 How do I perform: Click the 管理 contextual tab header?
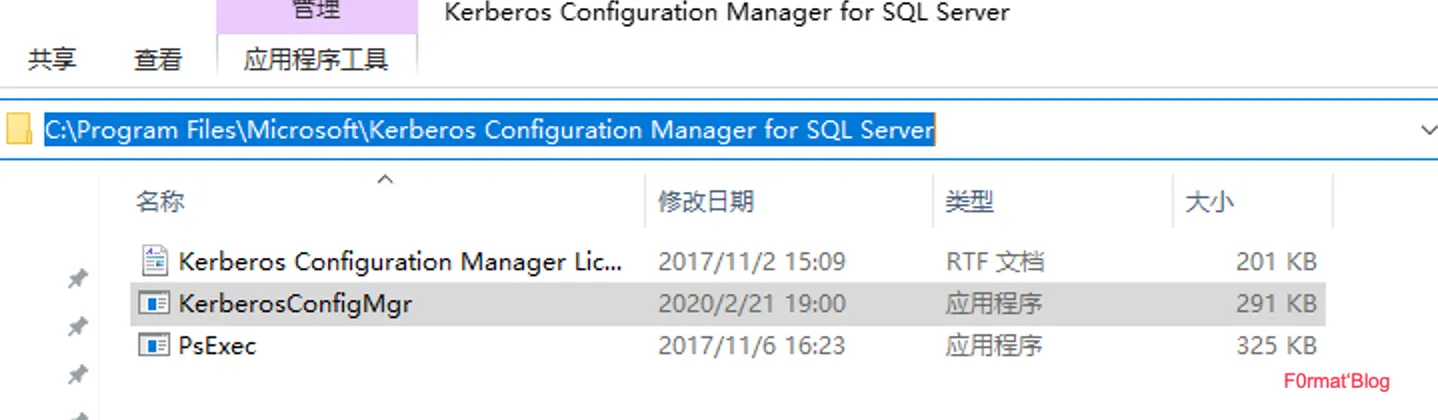pyautogui.click(x=316, y=12)
